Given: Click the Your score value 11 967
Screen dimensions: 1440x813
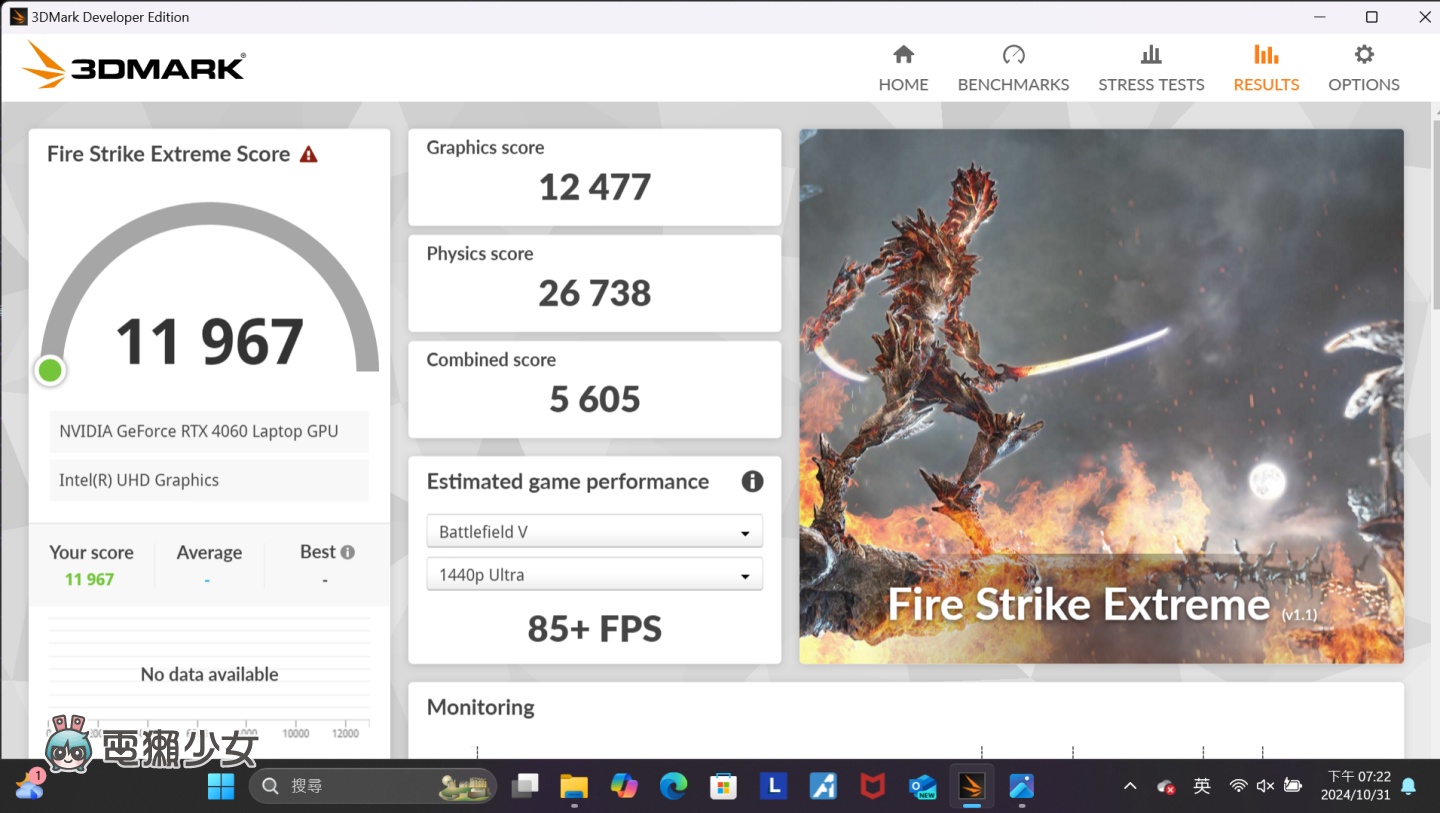Looking at the screenshot, I should 90,579.
